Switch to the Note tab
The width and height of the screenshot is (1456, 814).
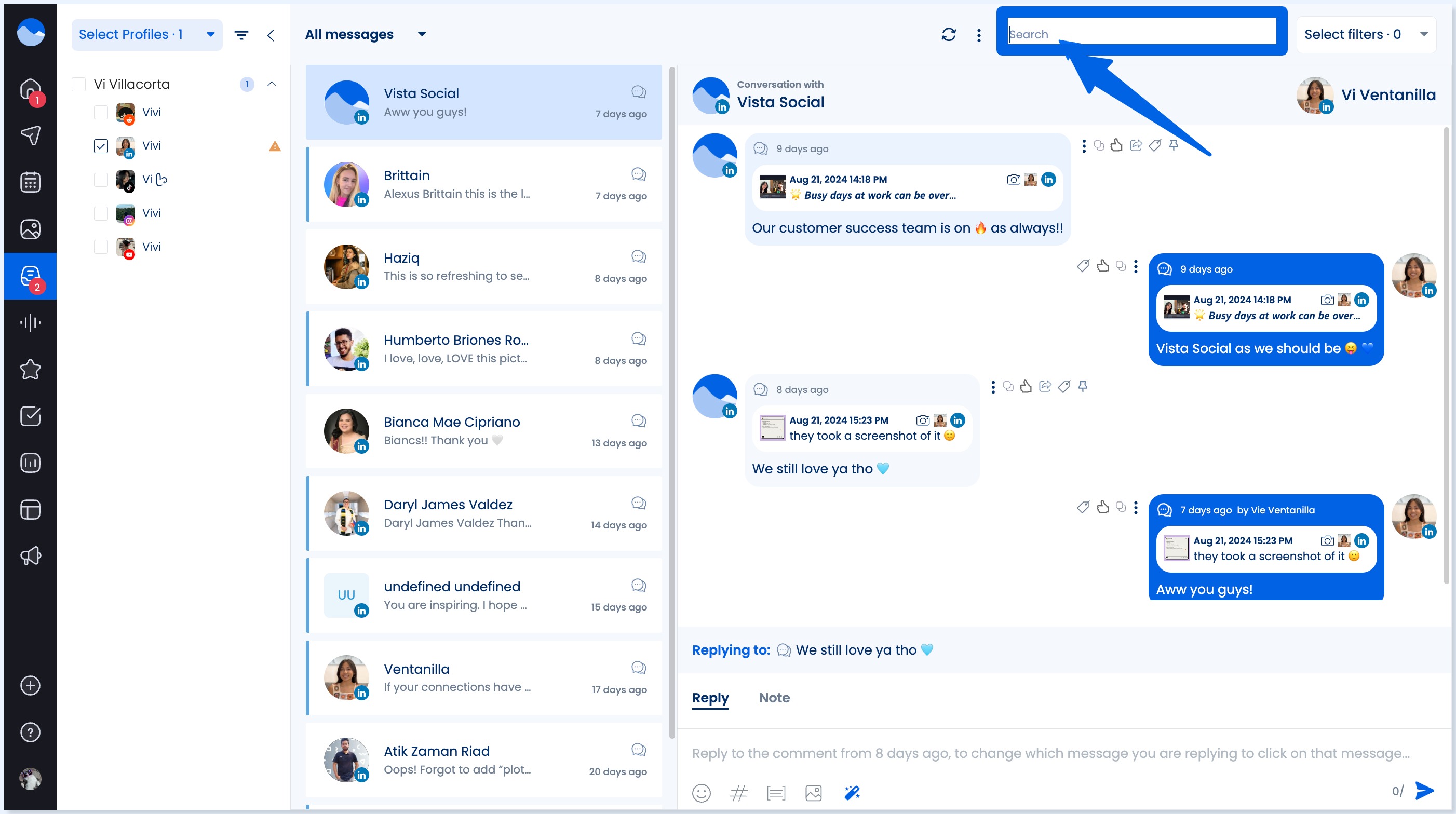click(774, 698)
